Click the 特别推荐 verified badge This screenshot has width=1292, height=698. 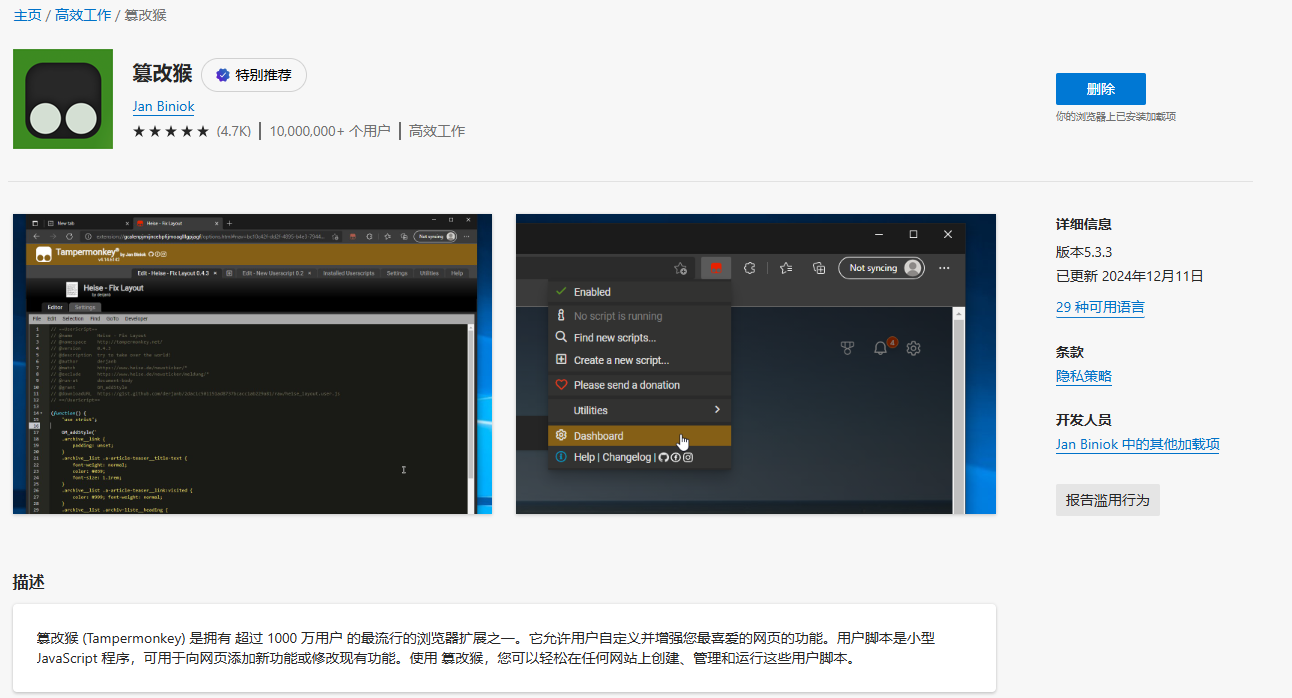tap(254, 75)
